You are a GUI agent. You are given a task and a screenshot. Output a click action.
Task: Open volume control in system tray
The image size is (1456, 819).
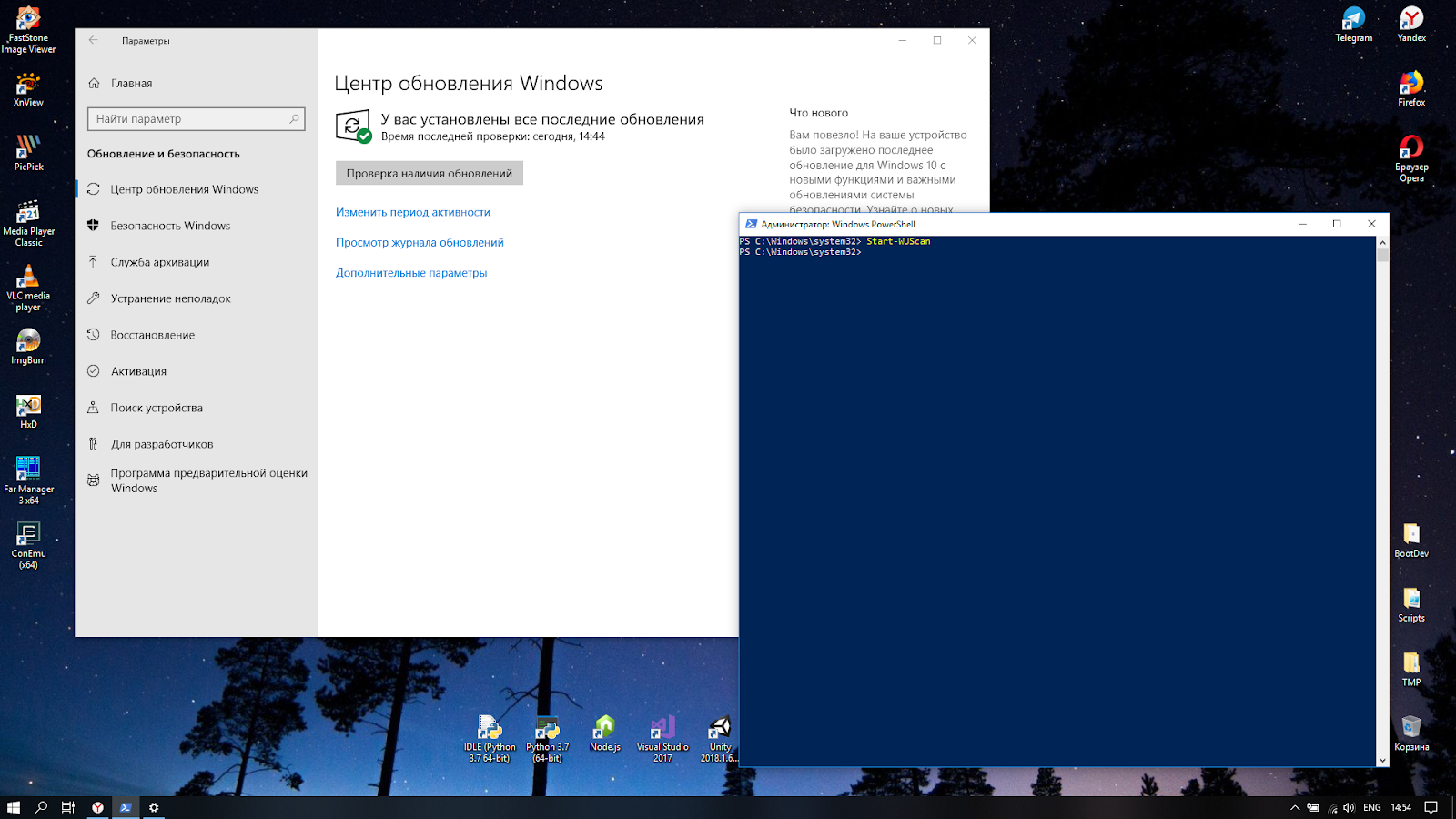(x=1349, y=807)
